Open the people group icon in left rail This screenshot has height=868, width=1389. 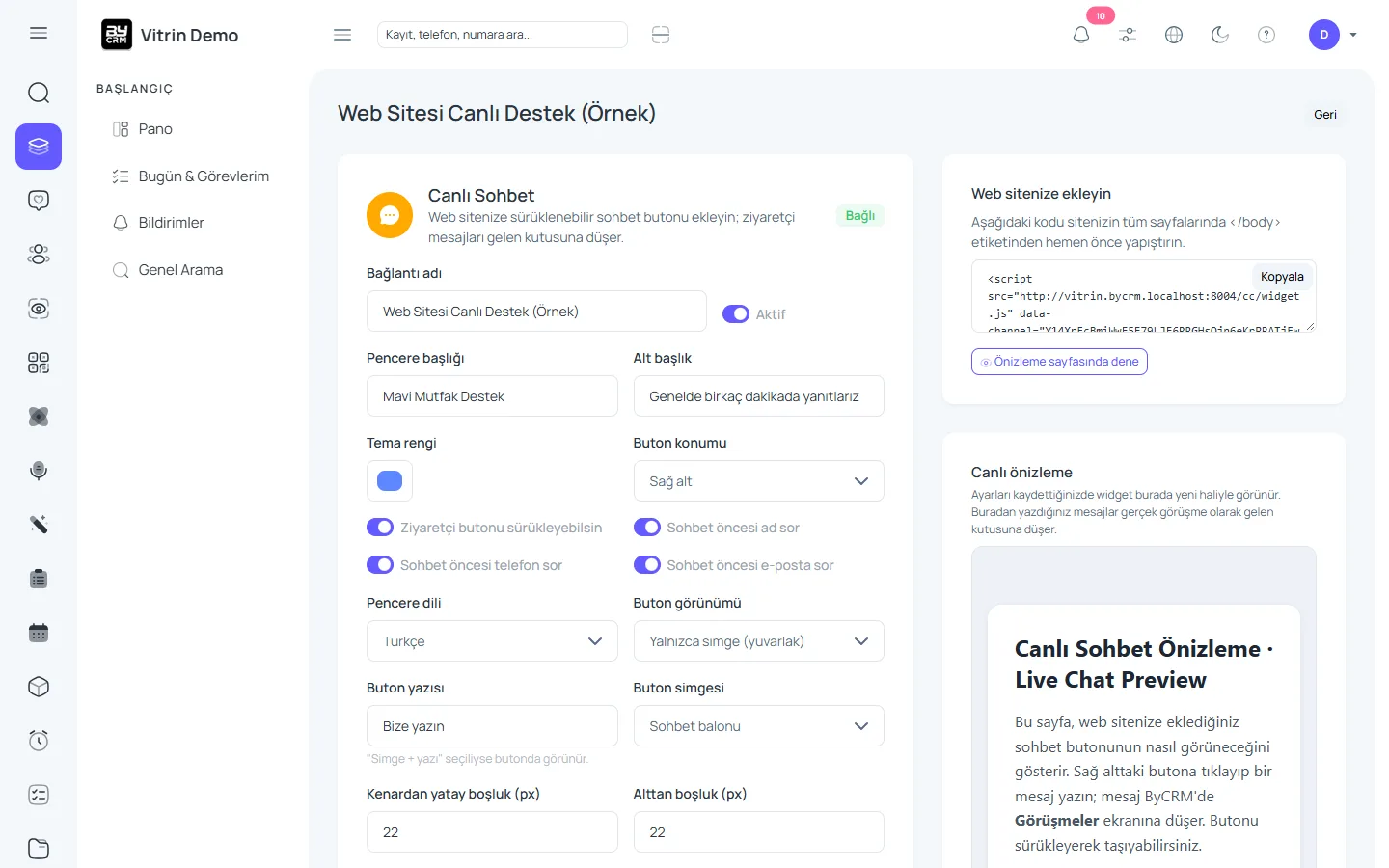pyautogui.click(x=39, y=255)
